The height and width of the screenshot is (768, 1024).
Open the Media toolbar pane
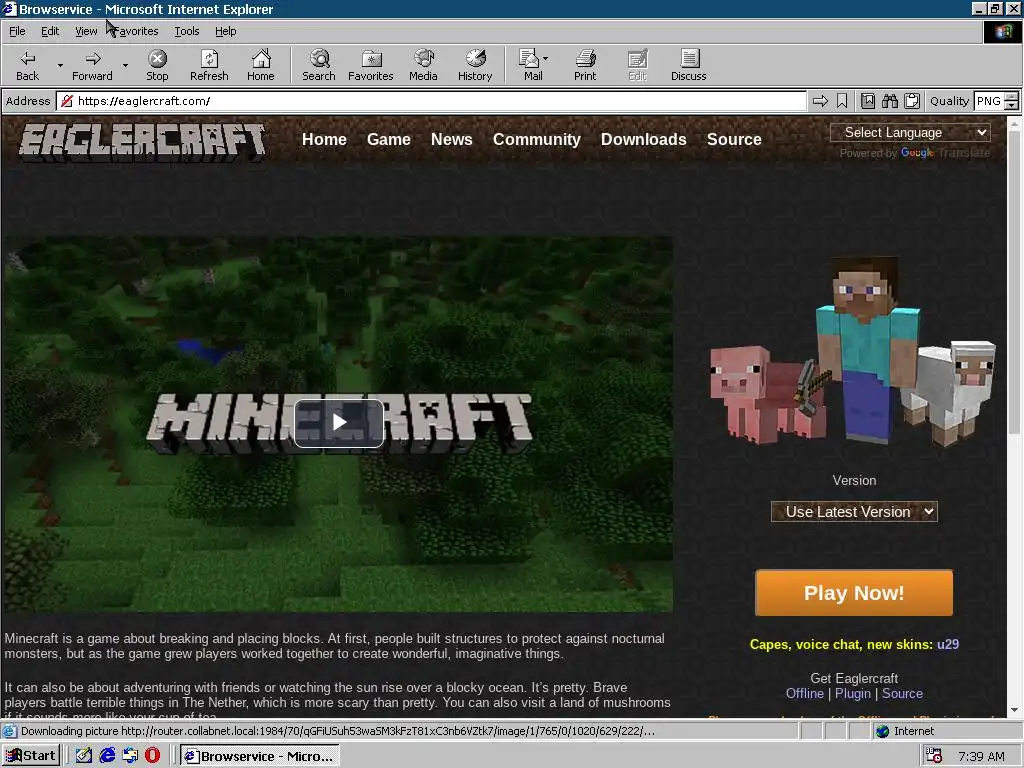pyautogui.click(x=423, y=65)
